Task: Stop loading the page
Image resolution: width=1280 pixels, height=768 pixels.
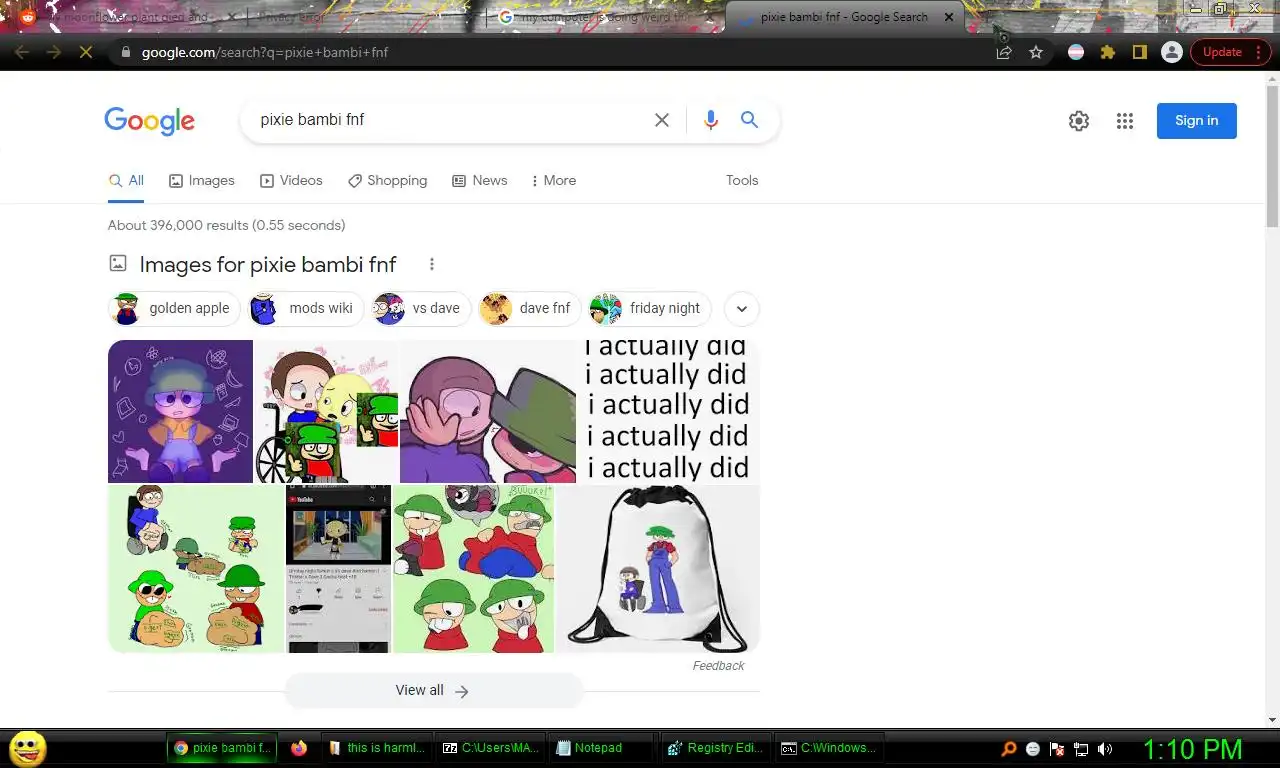Action: coord(86,52)
